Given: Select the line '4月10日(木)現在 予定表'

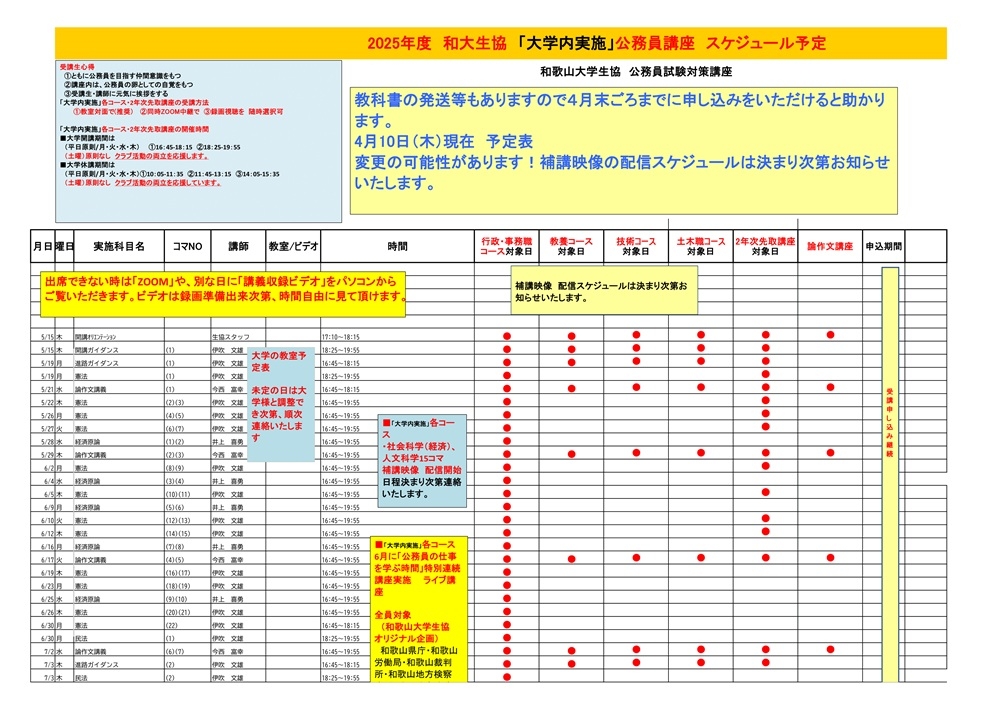Looking at the screenshot, I should [x=443, y=142].
